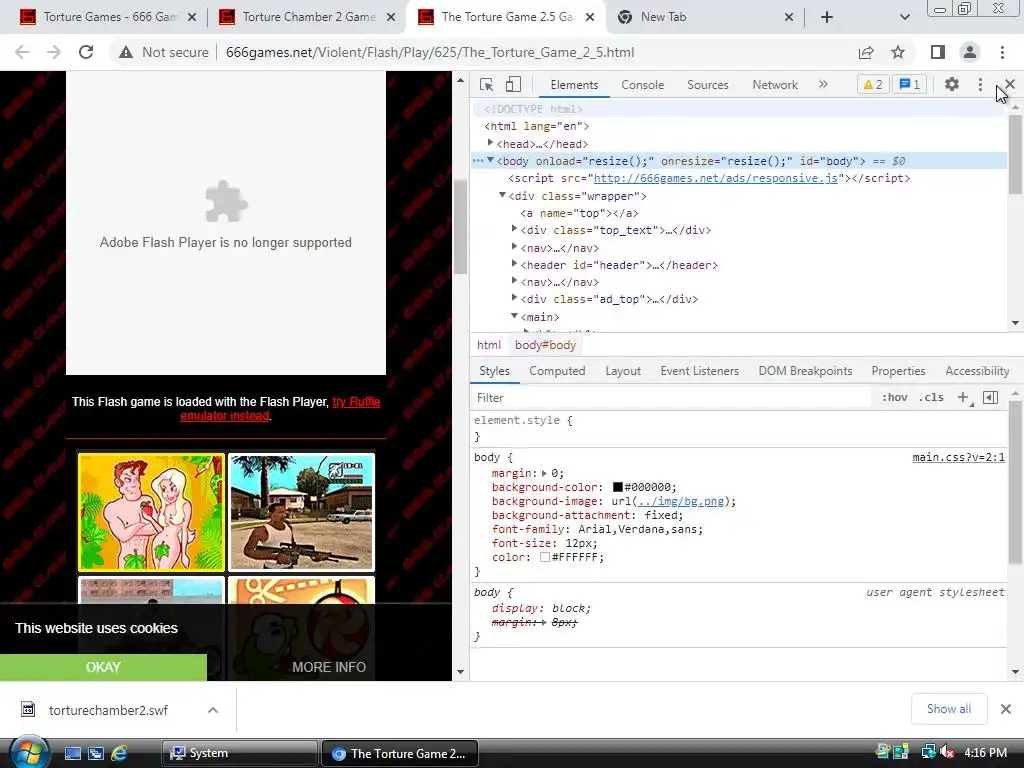Open the profile avatar menu
The width and height of the screenshot is (1024, 768).
pos(970,52)
